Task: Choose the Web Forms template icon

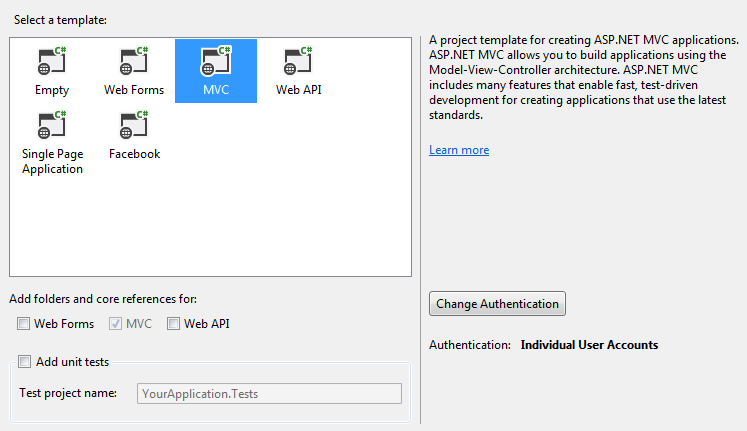Action: coord(134,61)
